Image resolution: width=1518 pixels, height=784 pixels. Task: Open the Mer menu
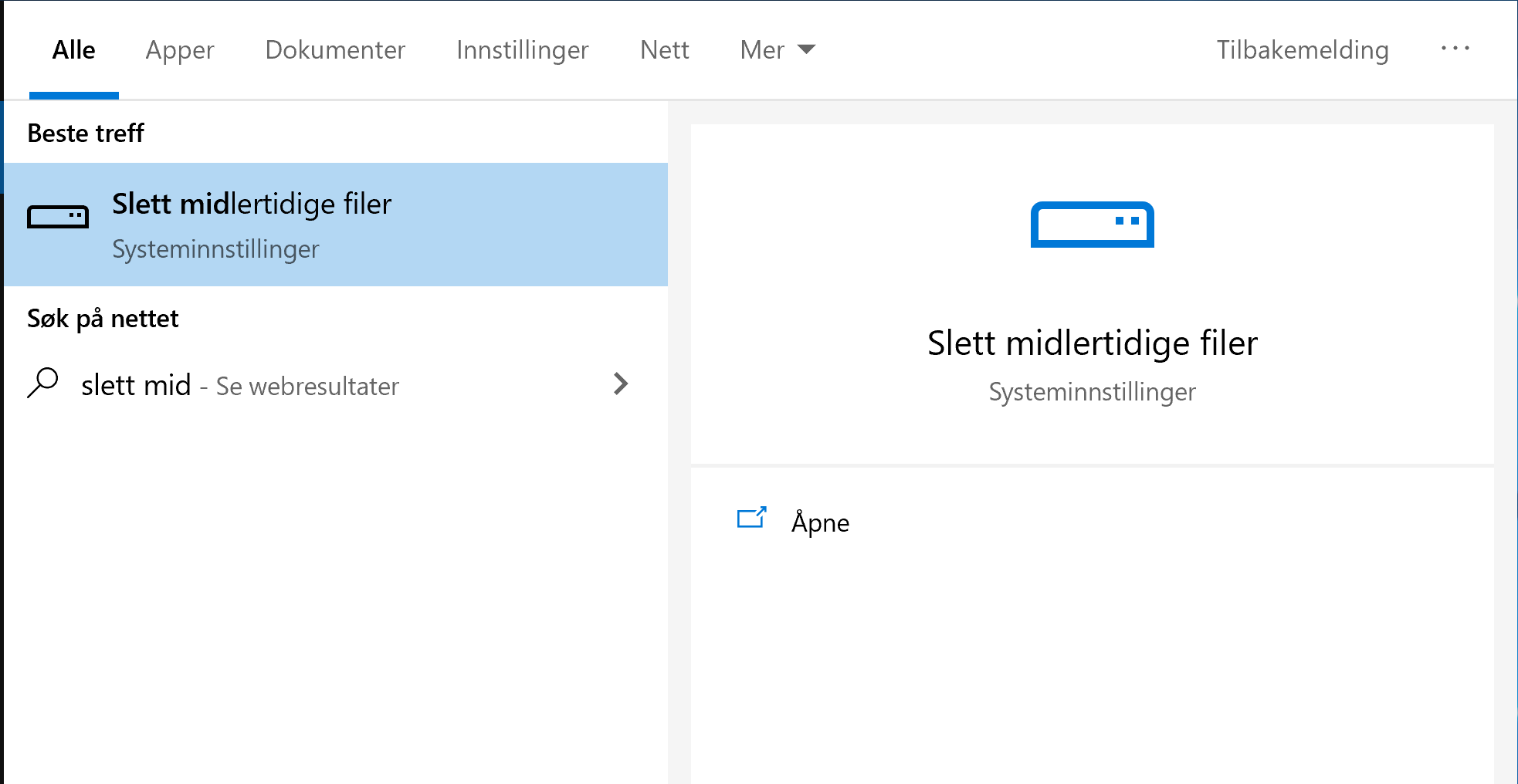[763, 49]
